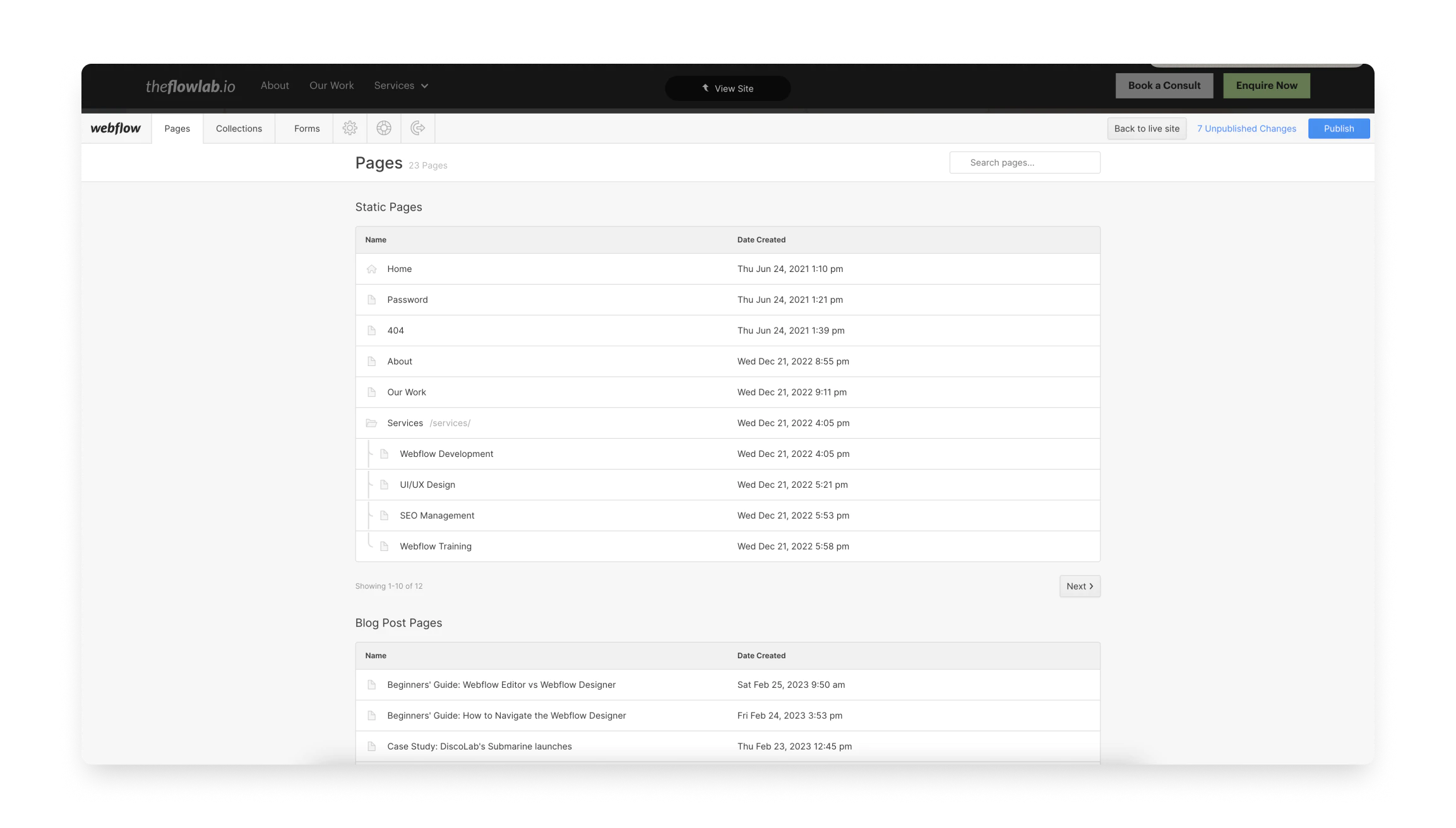Click Book a Consult button

tap(1164, 85)
